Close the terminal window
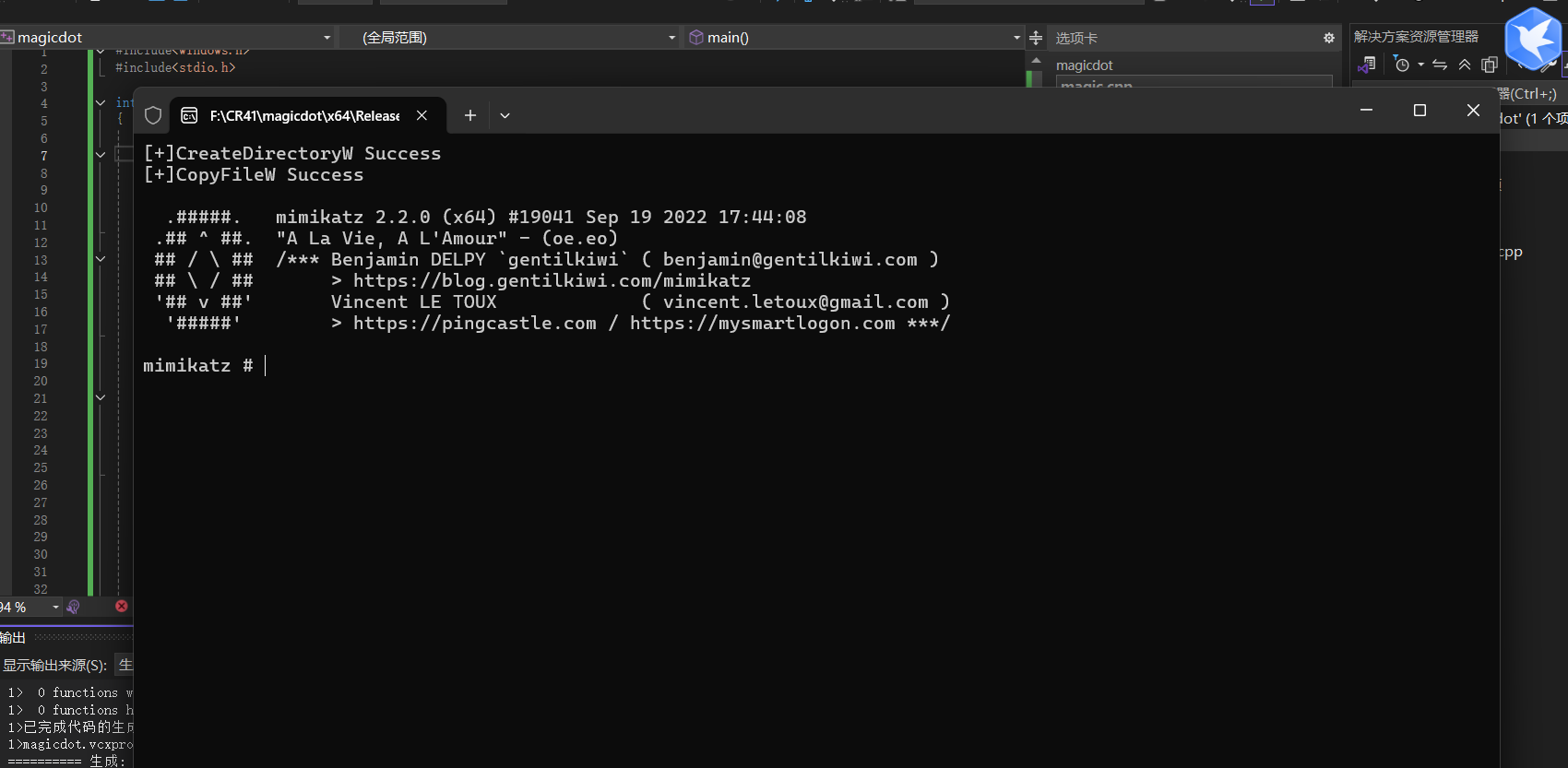The height and width of the screenshot is (768, 1568). (1473, 110)
